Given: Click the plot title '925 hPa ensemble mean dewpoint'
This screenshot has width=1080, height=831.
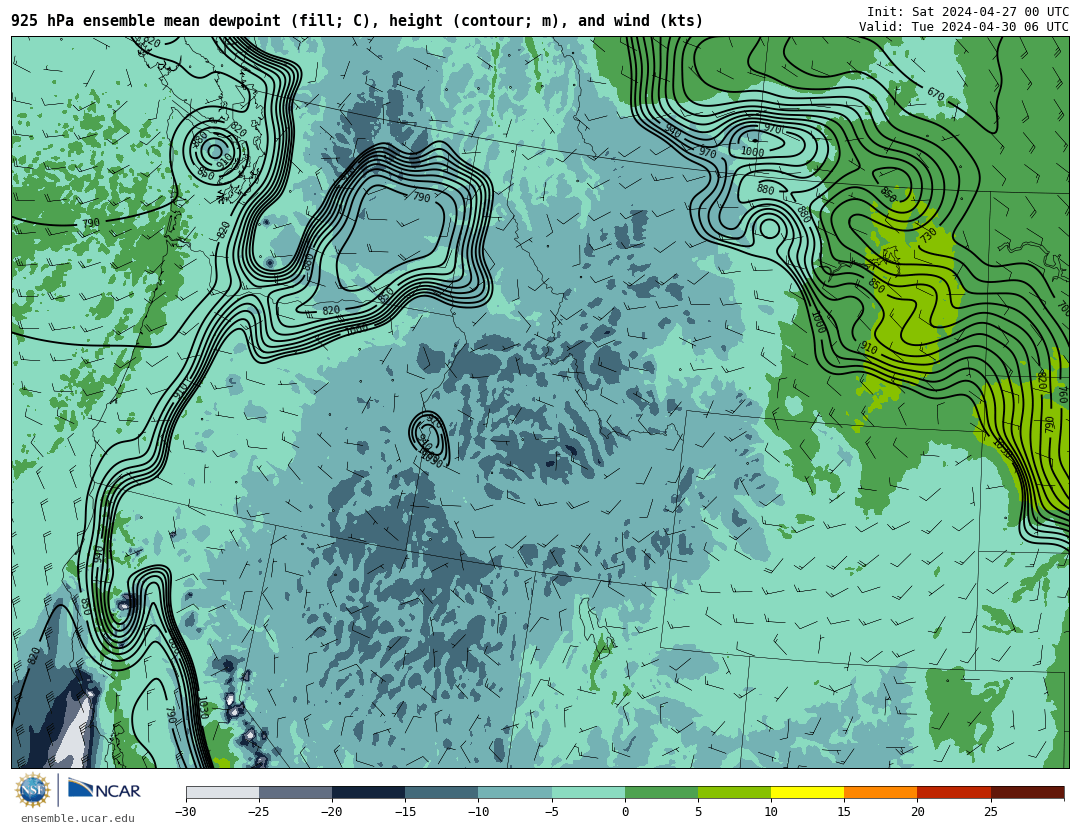Looking at the screenshot, I should [146, 21].
